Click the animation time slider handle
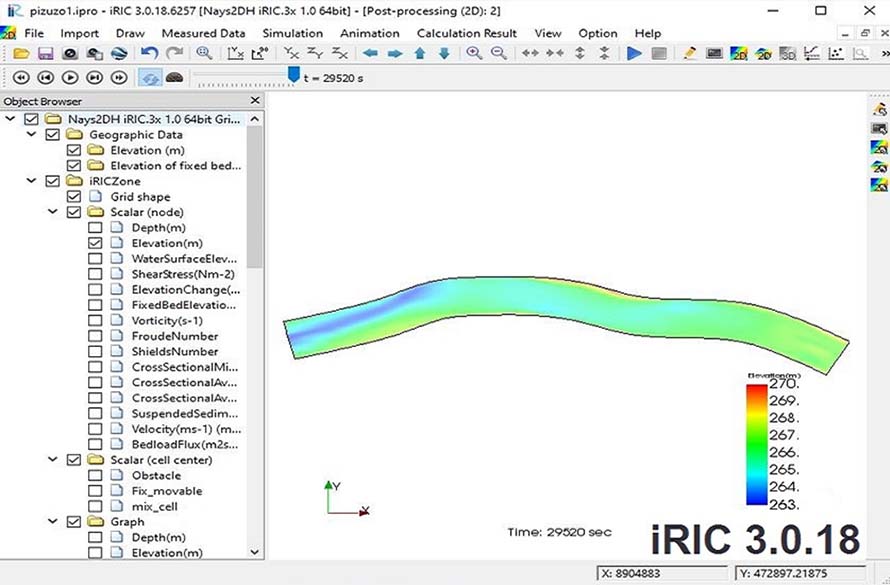 point(293,75)
